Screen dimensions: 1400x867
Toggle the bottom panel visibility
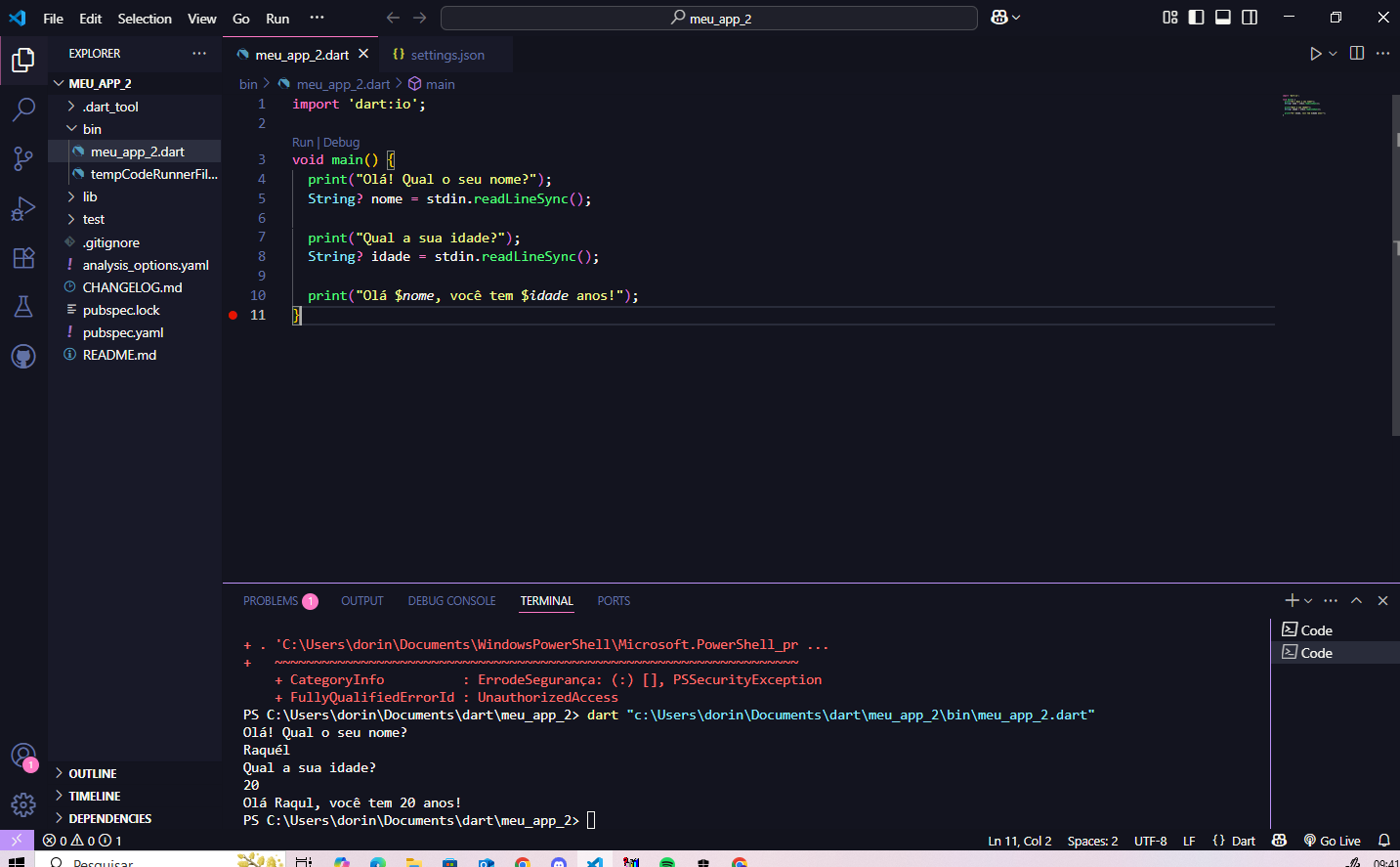[1223, 18]
